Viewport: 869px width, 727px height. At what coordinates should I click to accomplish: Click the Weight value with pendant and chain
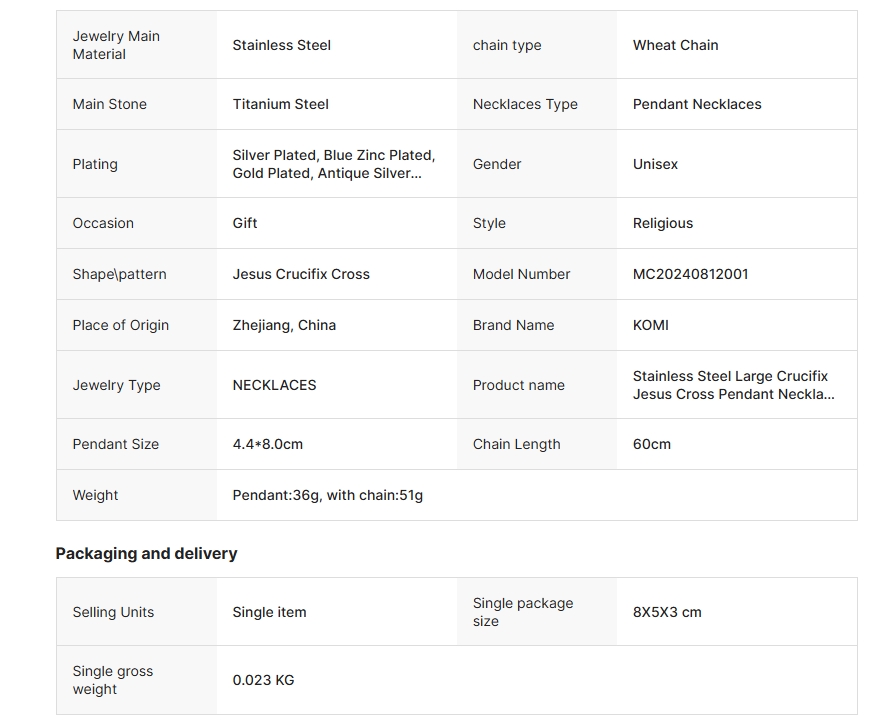point(327,495)
